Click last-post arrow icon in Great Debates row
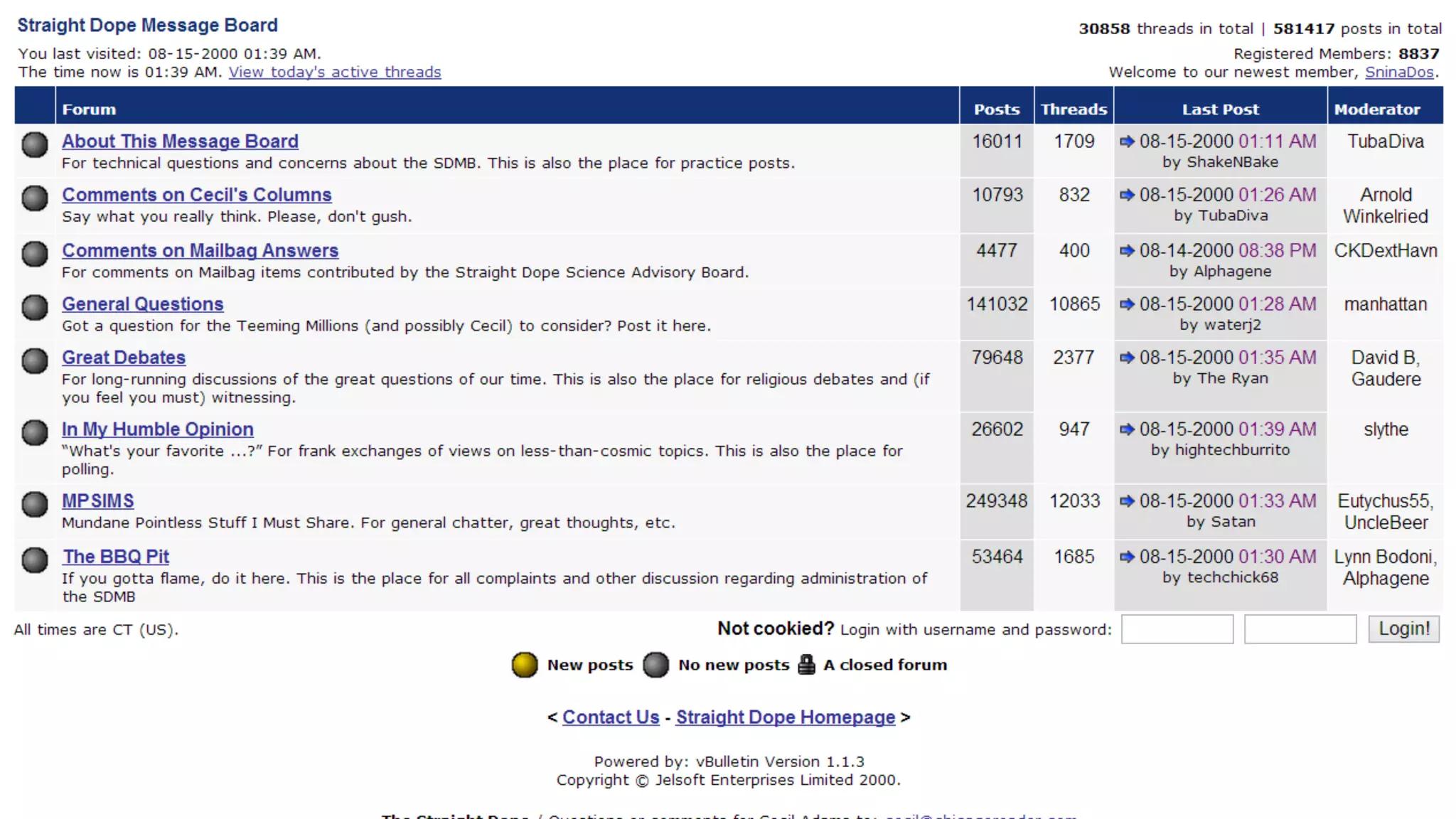The height and width of the screenshot is (819, 1456). click(1127, 358)
